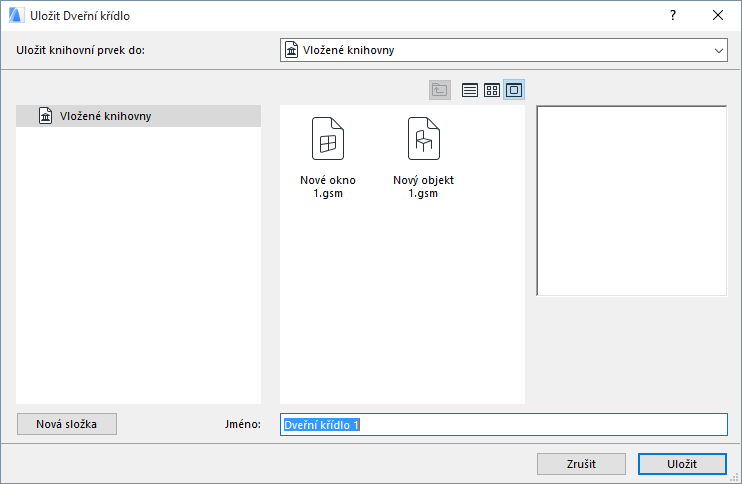Confirm with the Uložit button

click(x=682, y=464)
